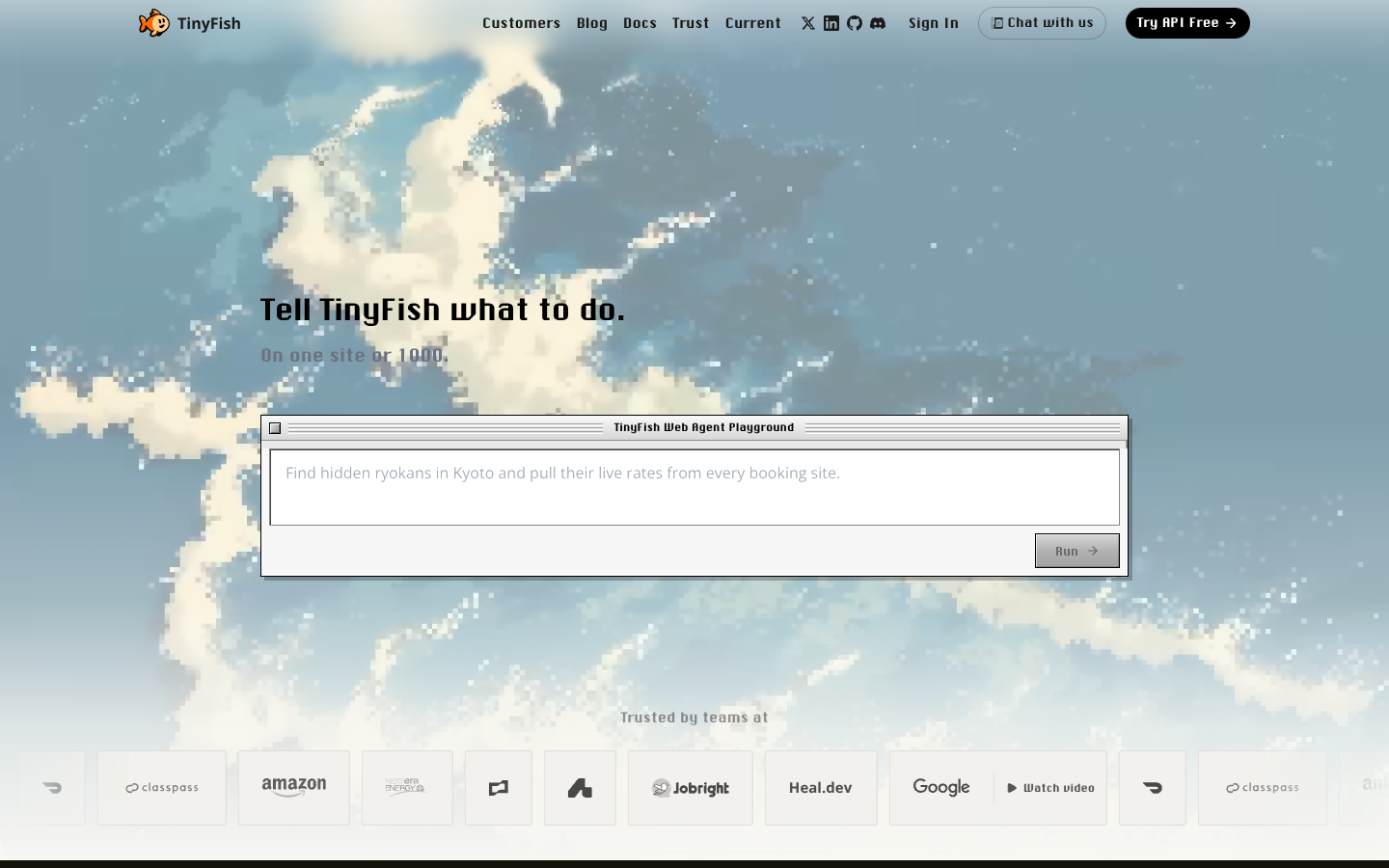Click the TinyFish goldfish logo
Screen dimensions: 1389x868
(x=153, y=23)
